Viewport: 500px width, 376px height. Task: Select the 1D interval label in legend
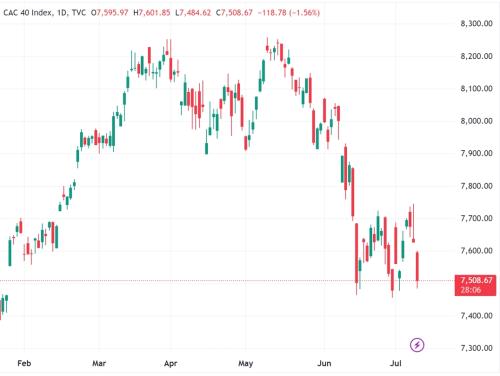coord(62,13)
